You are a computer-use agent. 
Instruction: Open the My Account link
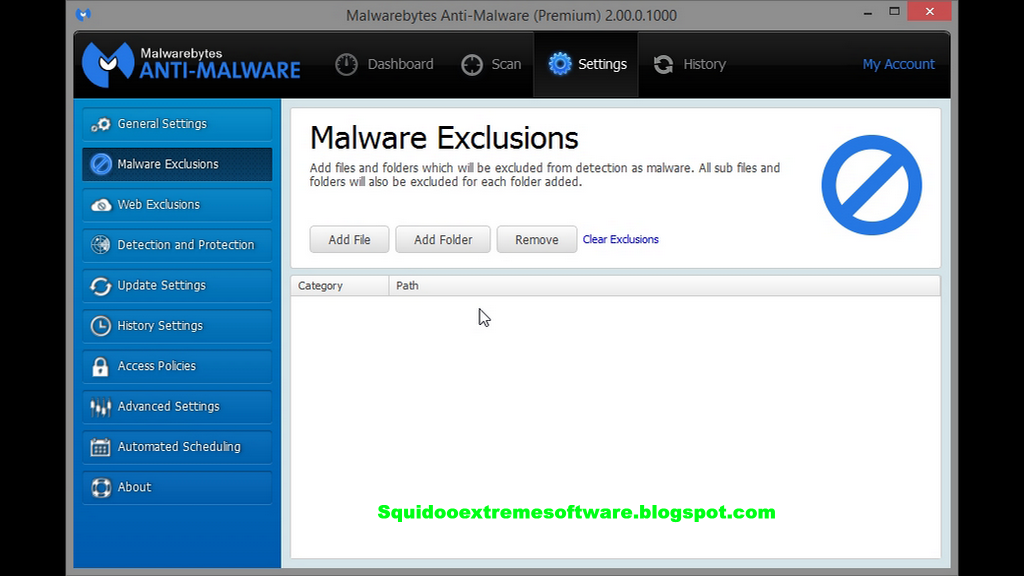pos(898,64)
